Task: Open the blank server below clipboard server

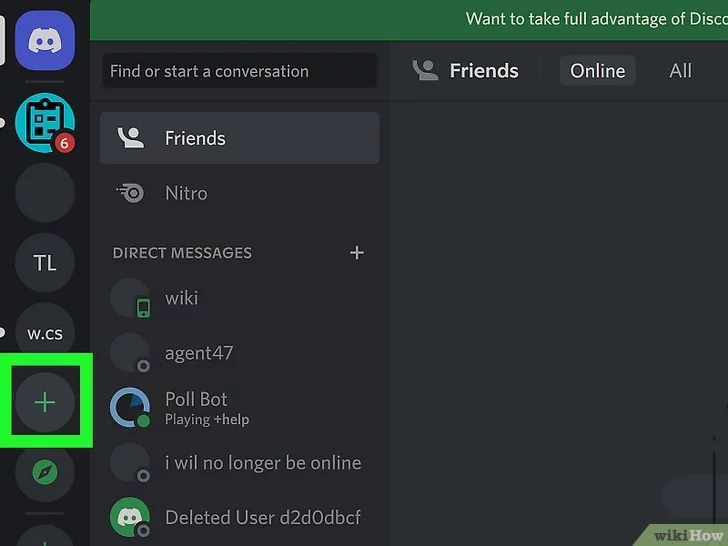Action: point(45,193)
